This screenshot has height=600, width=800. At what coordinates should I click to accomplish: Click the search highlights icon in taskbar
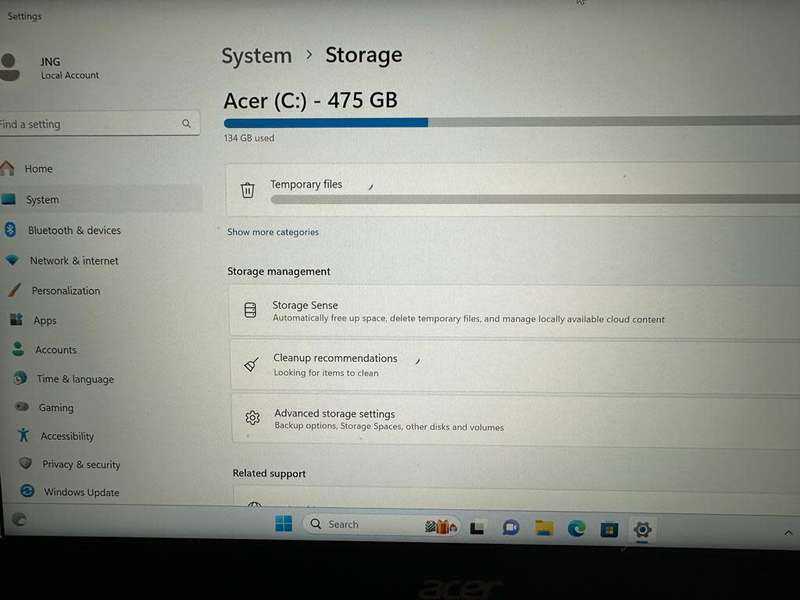(x=441, y=526)
